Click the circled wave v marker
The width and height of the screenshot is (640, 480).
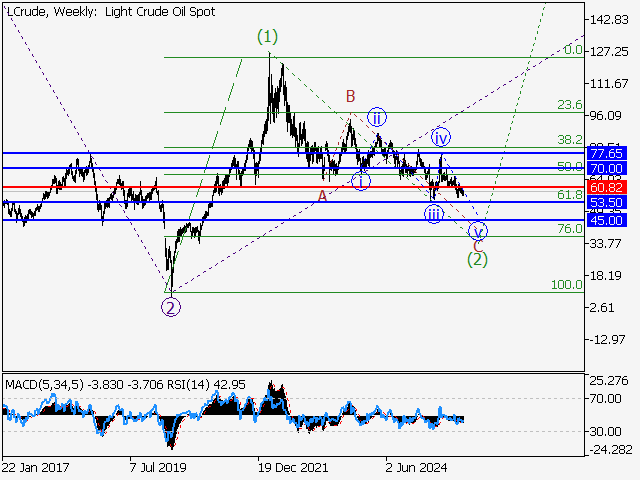(481, 229)
